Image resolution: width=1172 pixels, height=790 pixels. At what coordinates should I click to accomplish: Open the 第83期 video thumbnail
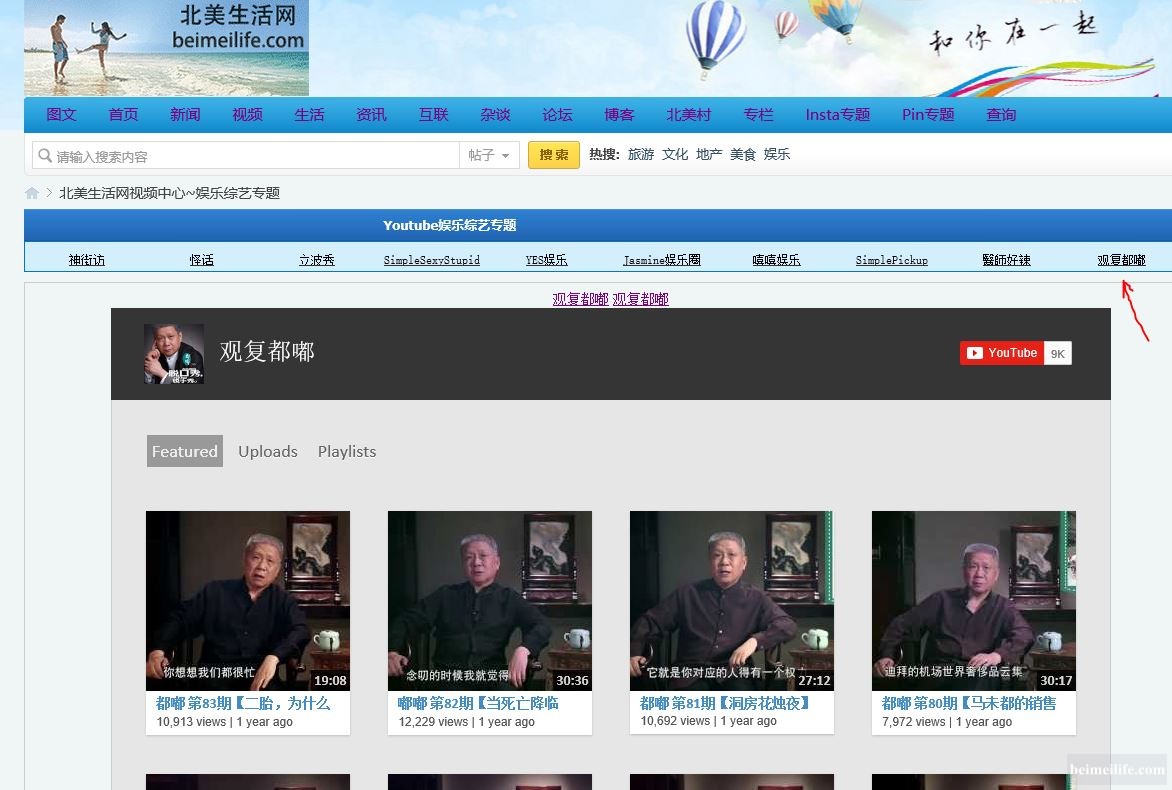248,600
